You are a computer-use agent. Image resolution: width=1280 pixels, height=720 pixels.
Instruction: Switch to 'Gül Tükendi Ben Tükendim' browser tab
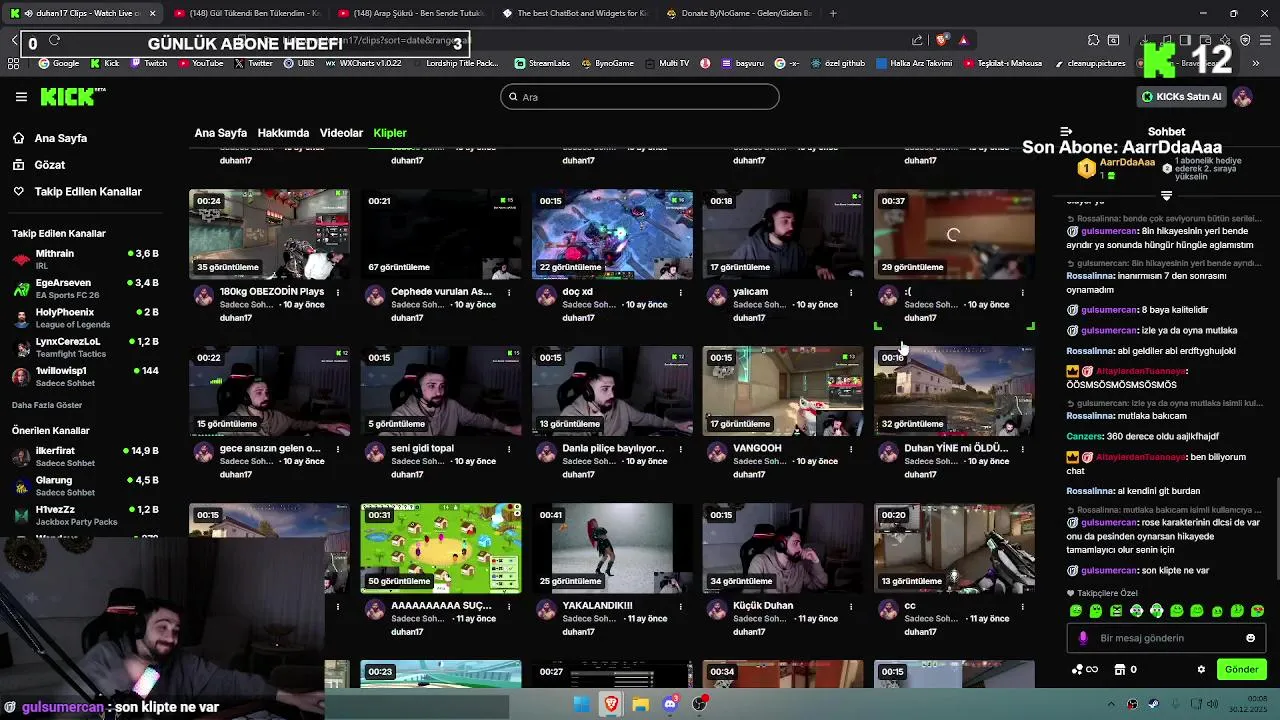[246, 13]
